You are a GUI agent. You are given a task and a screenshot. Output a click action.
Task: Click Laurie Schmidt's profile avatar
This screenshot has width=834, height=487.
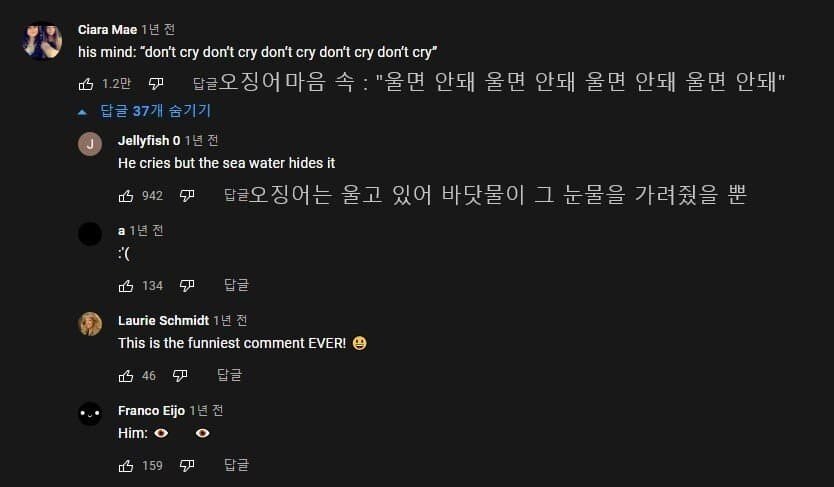click(x=90, y=323)
